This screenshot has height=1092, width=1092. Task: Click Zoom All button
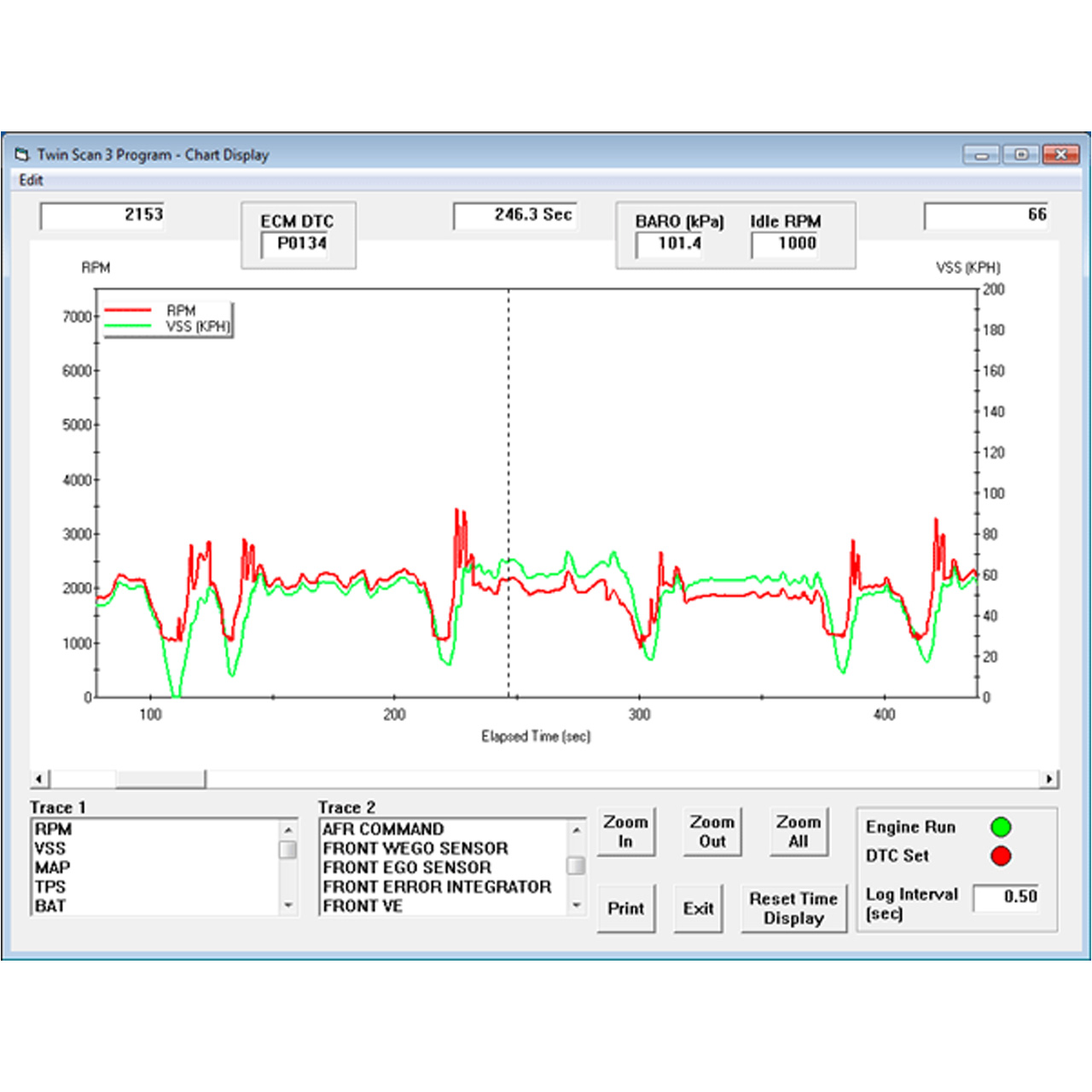coord(798,832)
